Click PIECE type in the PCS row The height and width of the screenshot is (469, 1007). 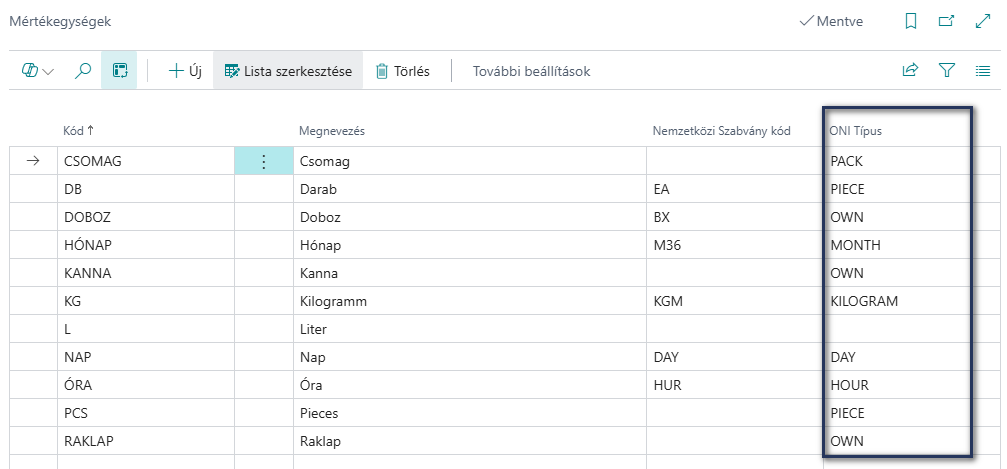(x=897, y=413)
